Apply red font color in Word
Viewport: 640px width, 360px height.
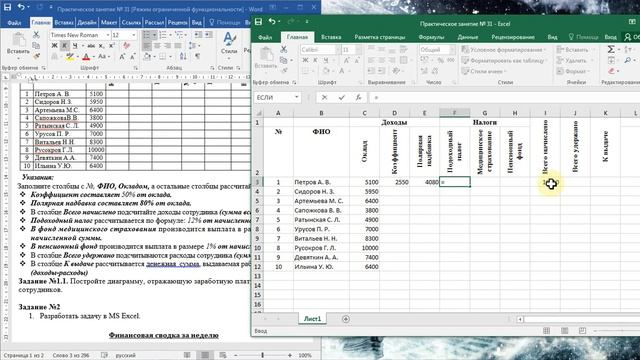(x=86, y=57)
